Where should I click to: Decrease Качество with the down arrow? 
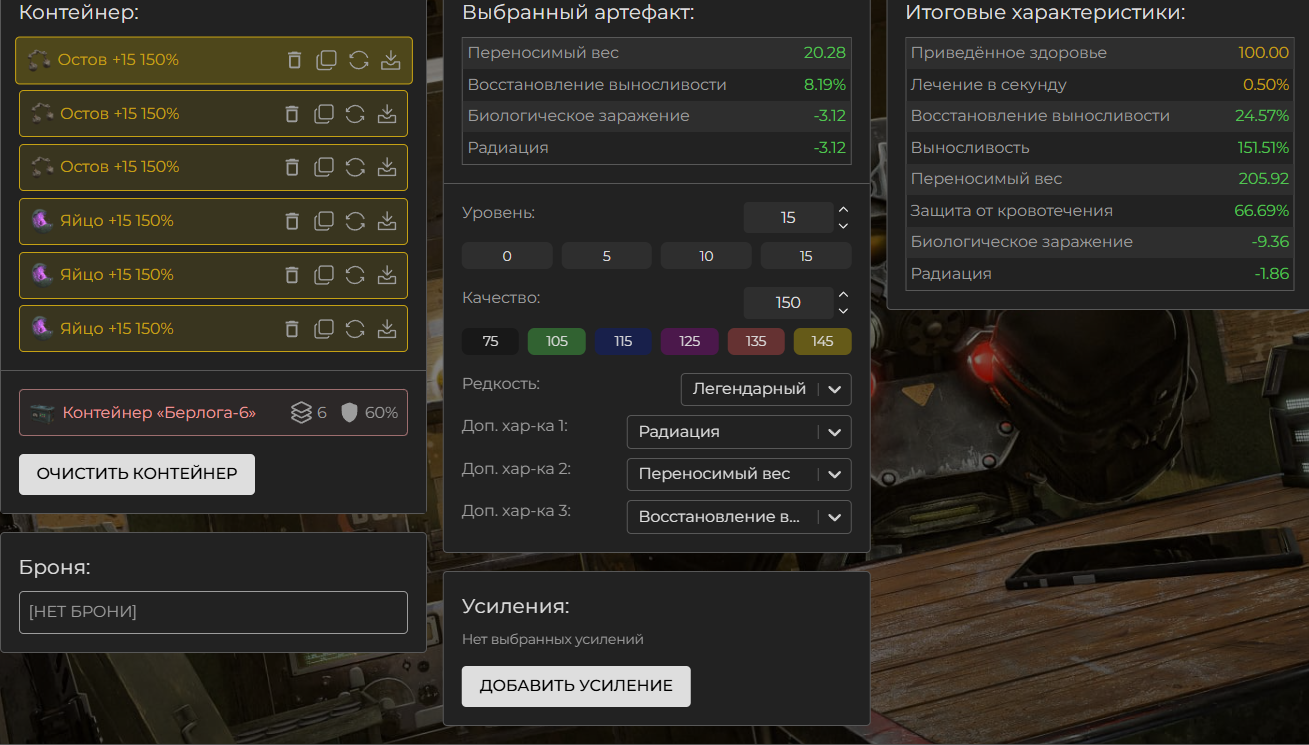point(843,311)
